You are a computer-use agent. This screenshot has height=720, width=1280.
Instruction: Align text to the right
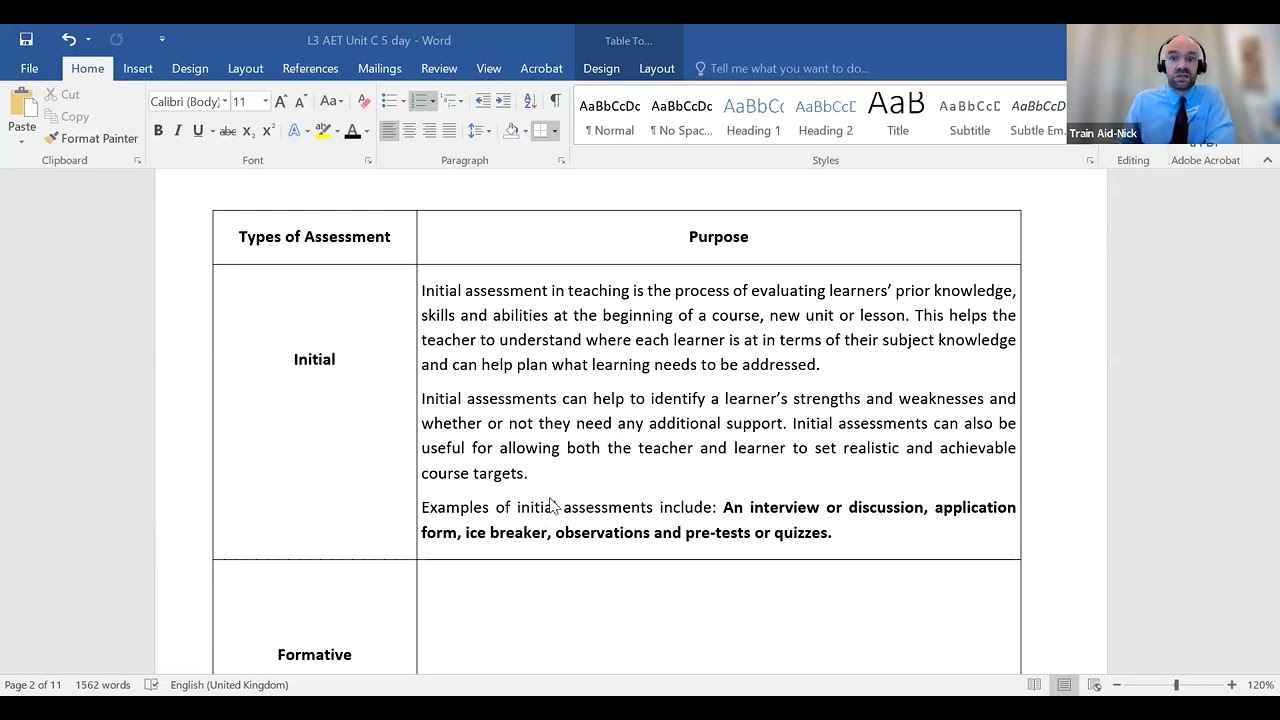[x=429, y=131]
